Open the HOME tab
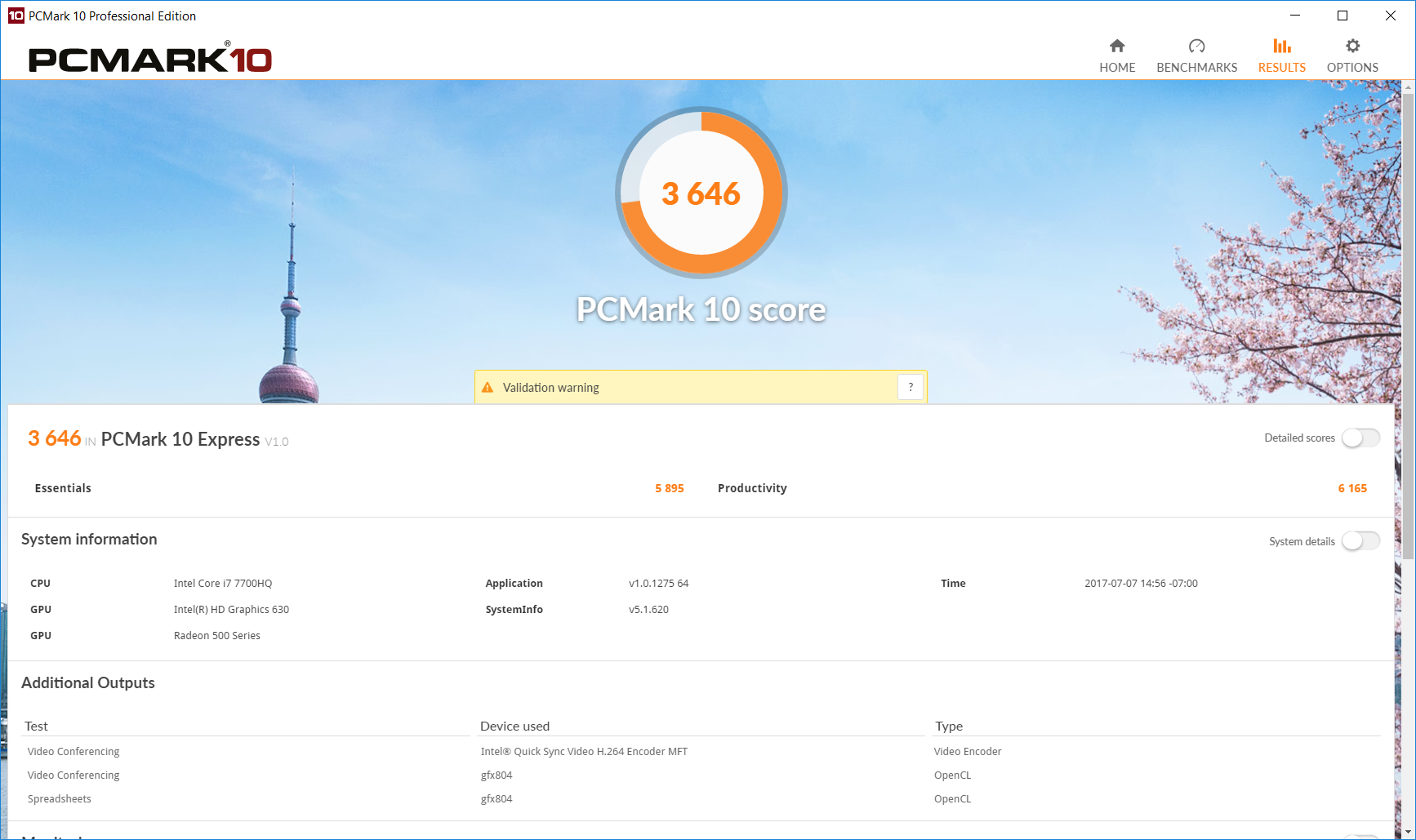This screenshot has height=840, width=1416. click(1117, 56)
